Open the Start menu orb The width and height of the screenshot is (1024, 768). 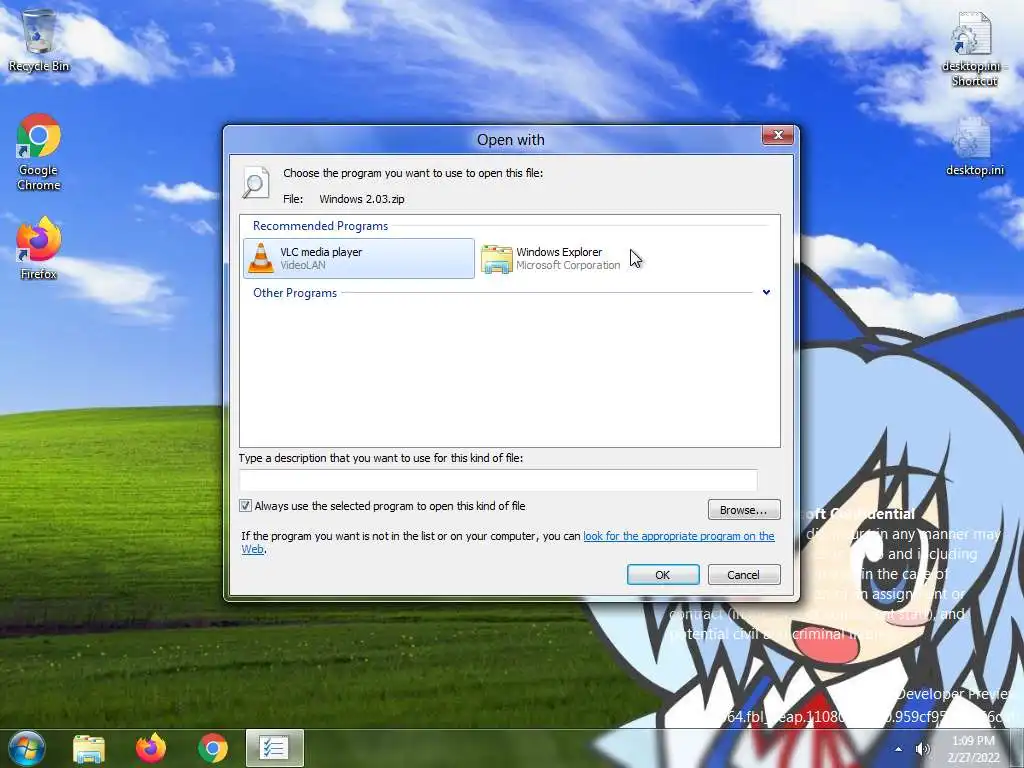(x=26, y=748)
